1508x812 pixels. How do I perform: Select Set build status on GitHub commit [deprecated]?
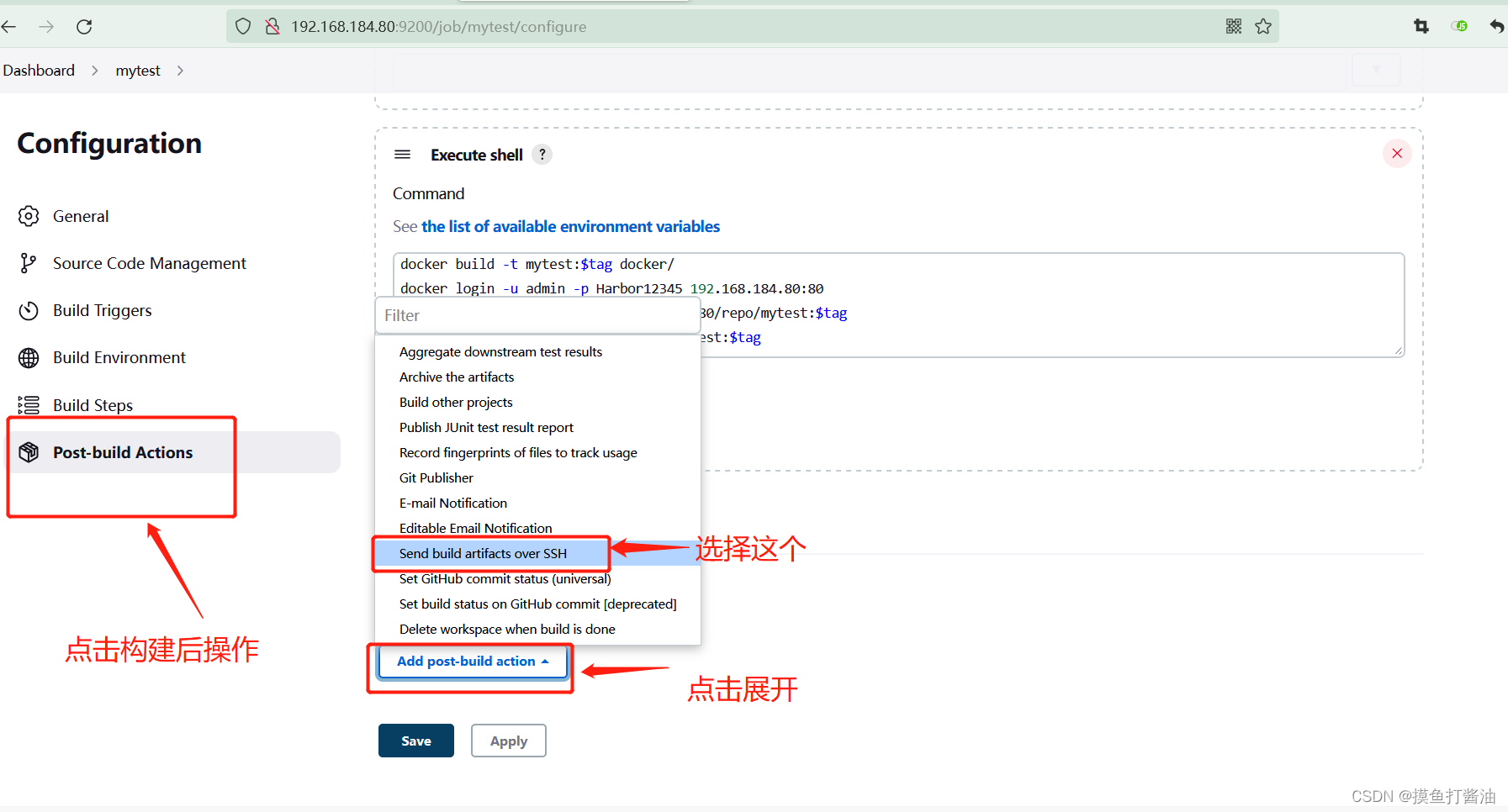tap(537, 604)
